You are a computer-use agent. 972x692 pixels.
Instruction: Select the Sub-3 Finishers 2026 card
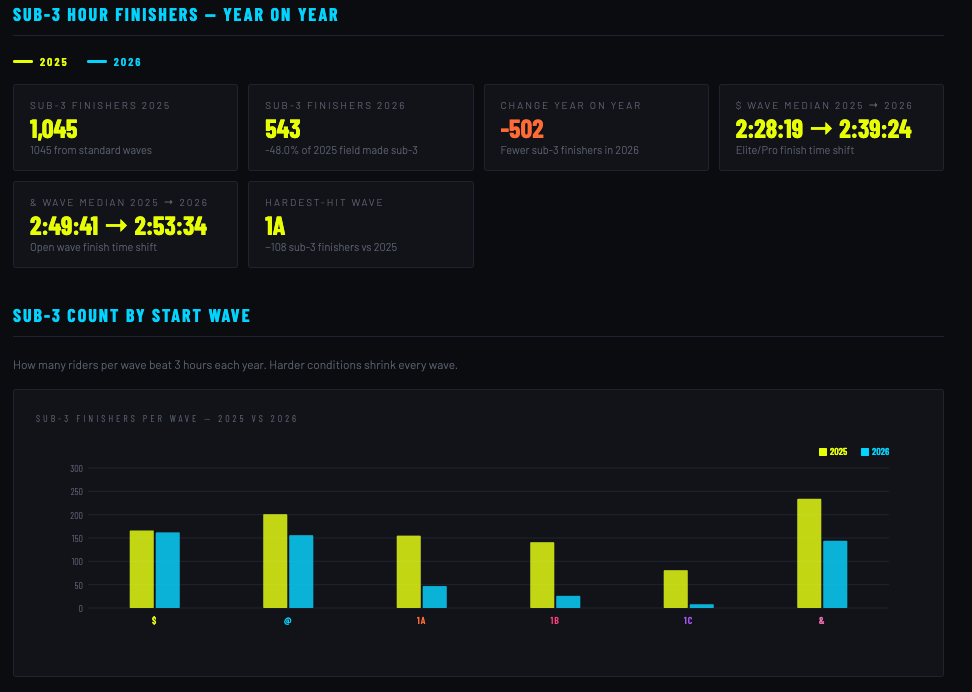pyautogui.click(x=360, y=127)
